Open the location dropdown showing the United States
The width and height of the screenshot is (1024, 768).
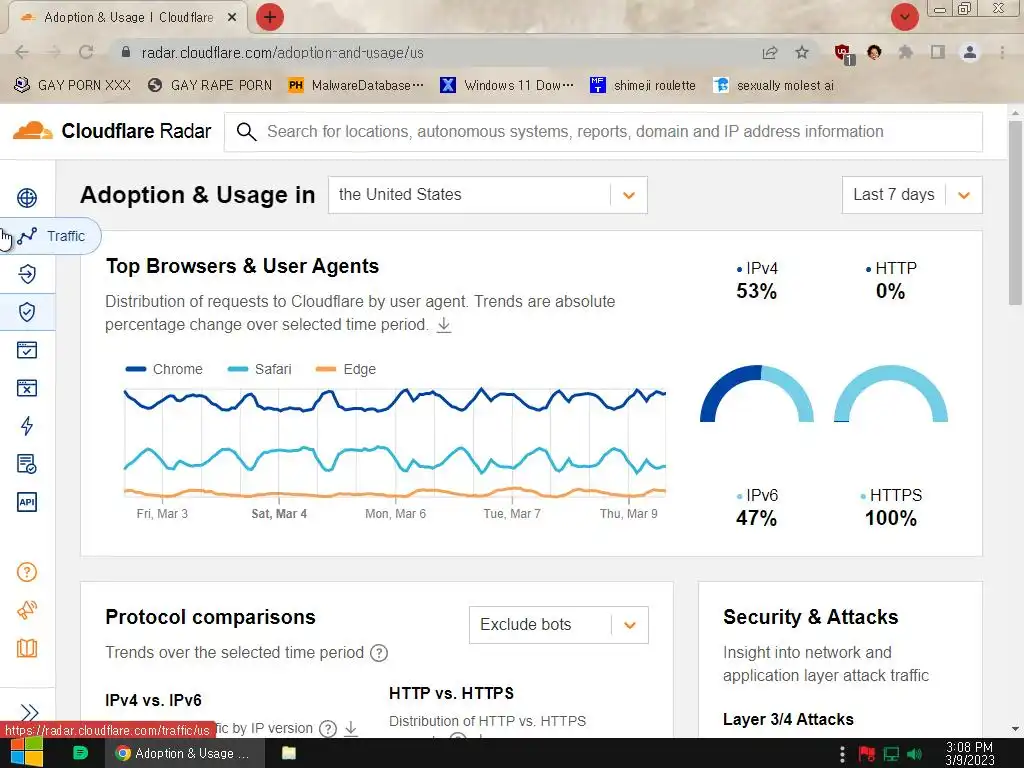(488, 195)
